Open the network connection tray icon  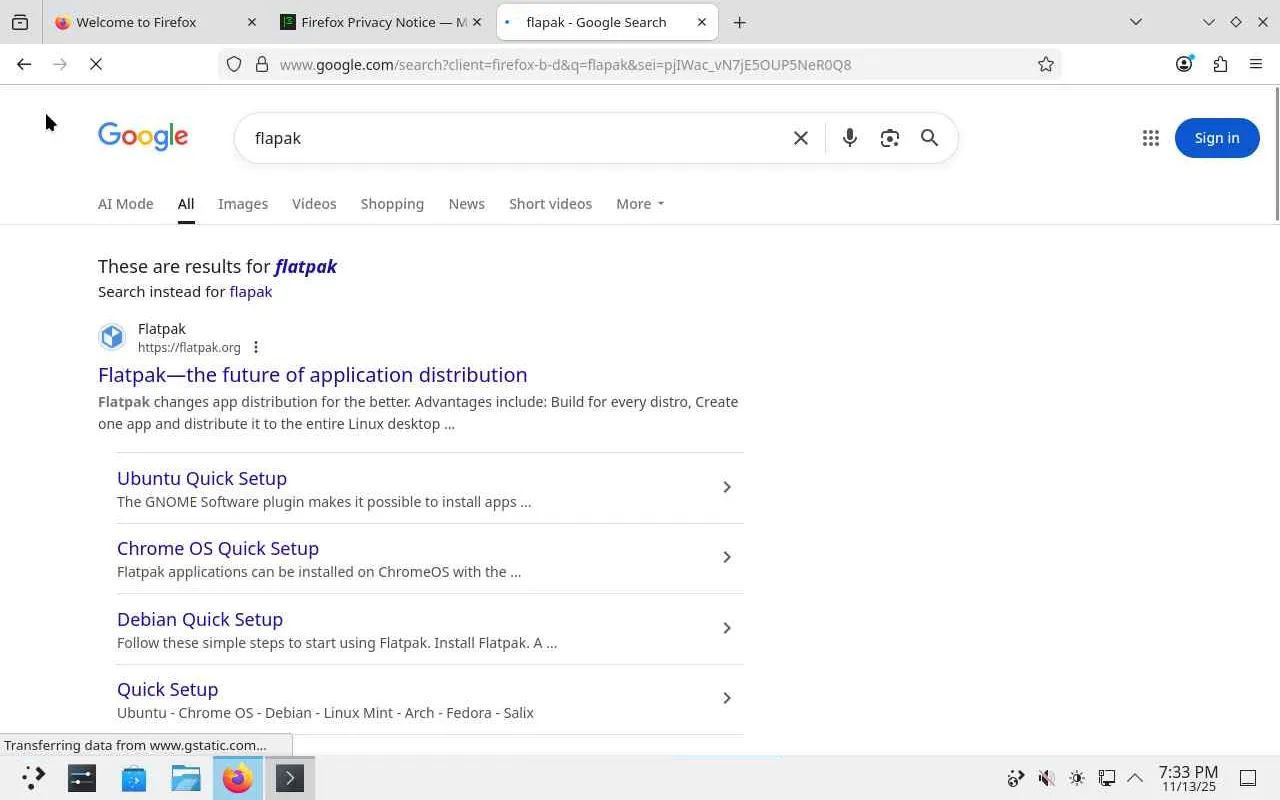(x=1107, y=778)
